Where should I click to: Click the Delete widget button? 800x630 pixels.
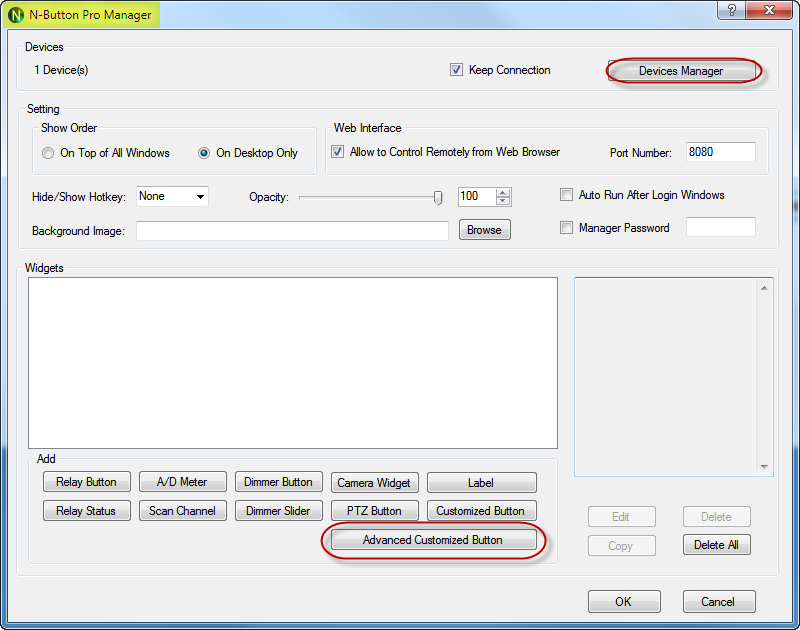click(716, 517)
